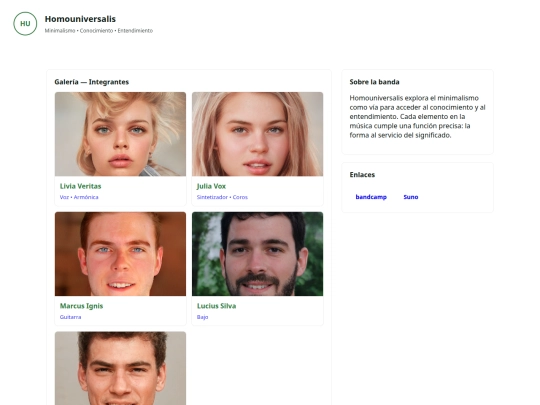Click the "Guitarra" role text
Viewport: 540px width, 405px height.
tap(70, 317)
